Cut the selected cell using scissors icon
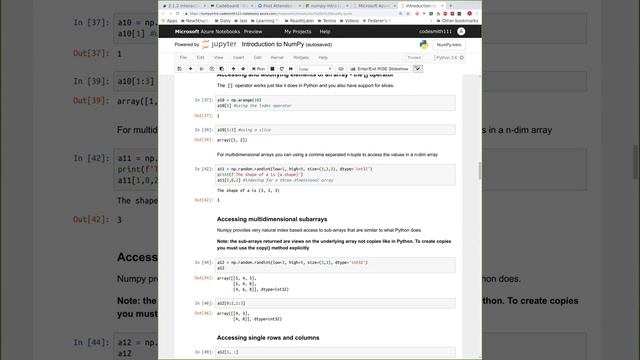Viewport: 640px width, 360px height. coord(202,69)
